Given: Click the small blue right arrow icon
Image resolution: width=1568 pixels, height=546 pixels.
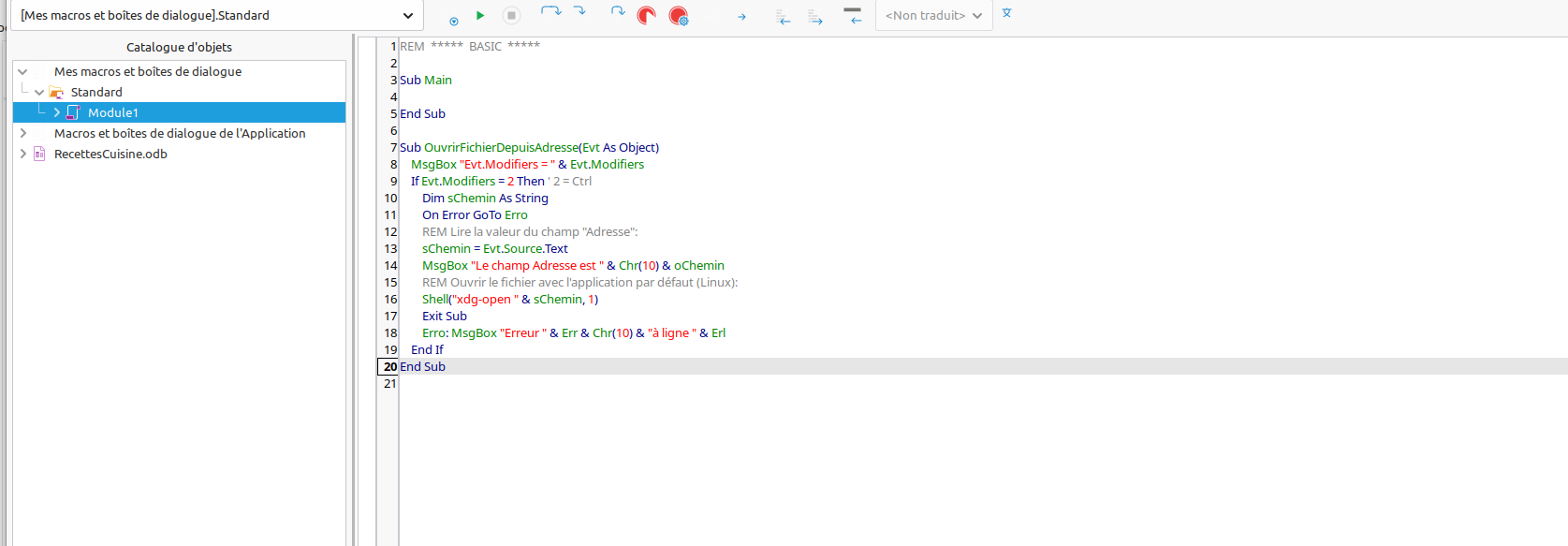Looking at the screenshot, I should click(741, 17).
